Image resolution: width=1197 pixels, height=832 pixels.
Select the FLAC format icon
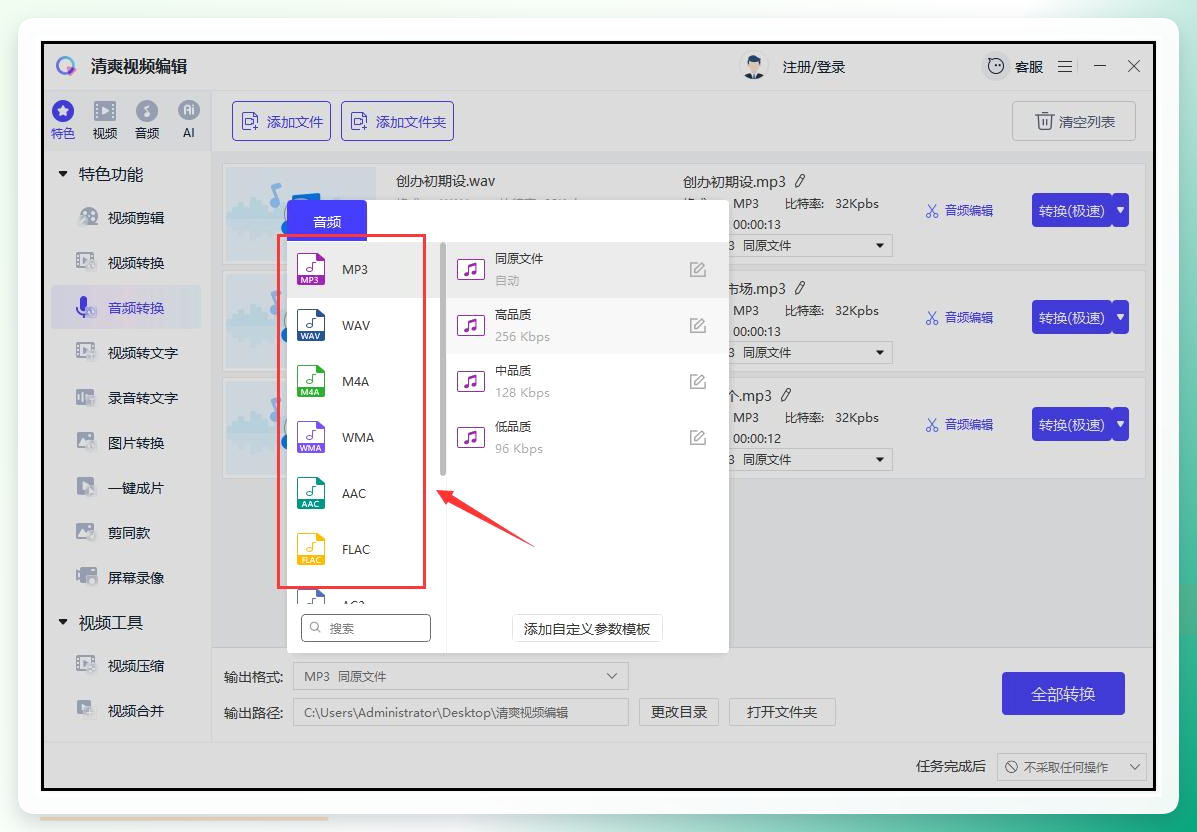click(311, 549)
